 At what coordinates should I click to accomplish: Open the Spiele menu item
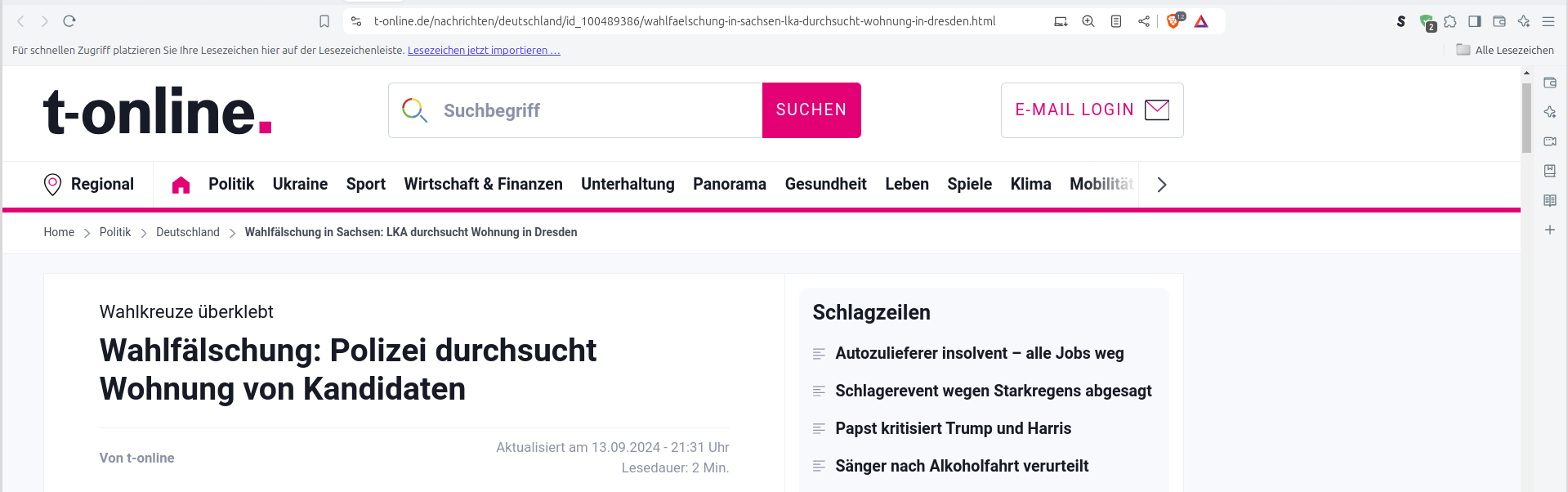(970, 185)
